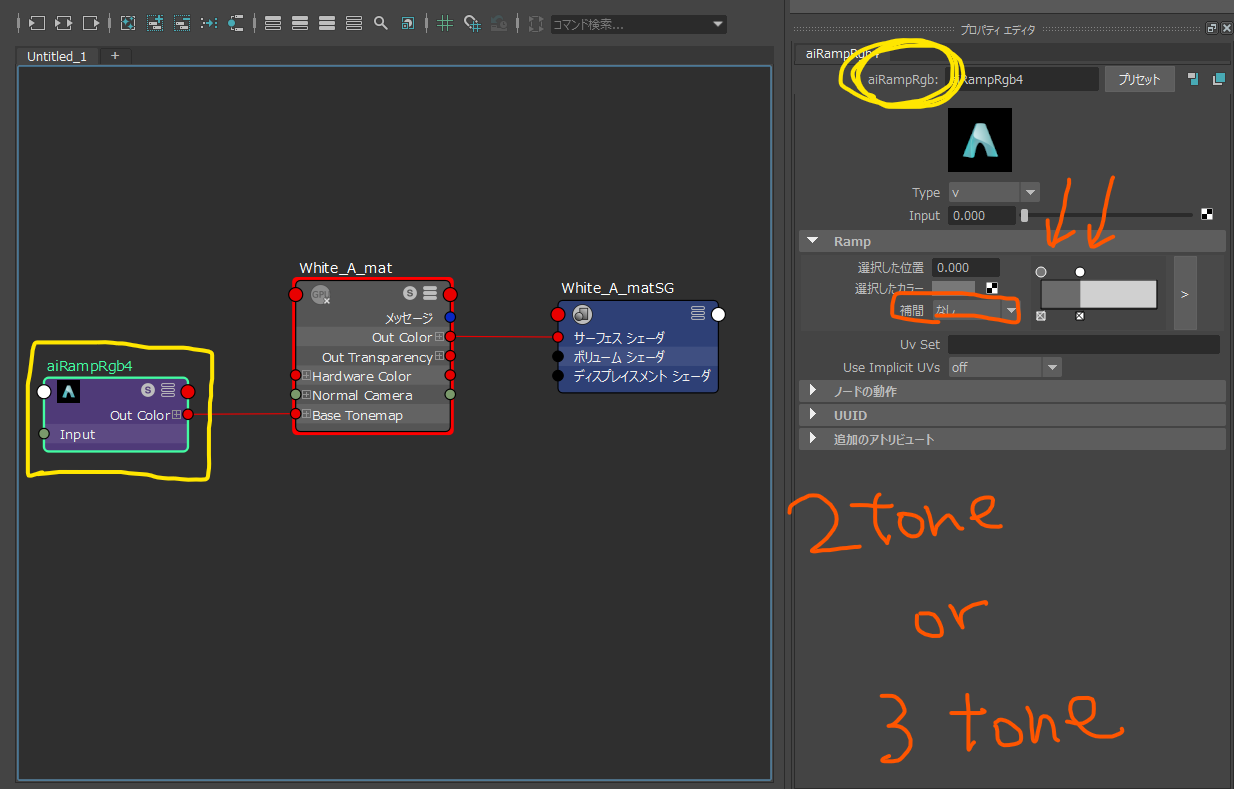The image size is (1234, 789).
Task: Select the leftmost ramp position marker circle
Action: pos(1041,271)
